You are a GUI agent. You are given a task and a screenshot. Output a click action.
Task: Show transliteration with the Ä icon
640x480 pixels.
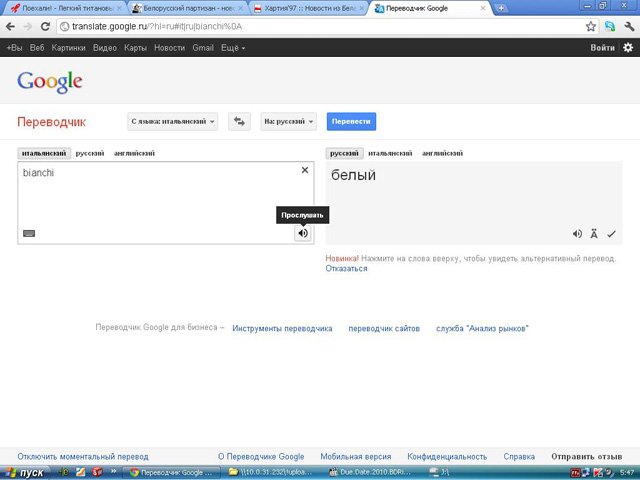pos(594,234)
